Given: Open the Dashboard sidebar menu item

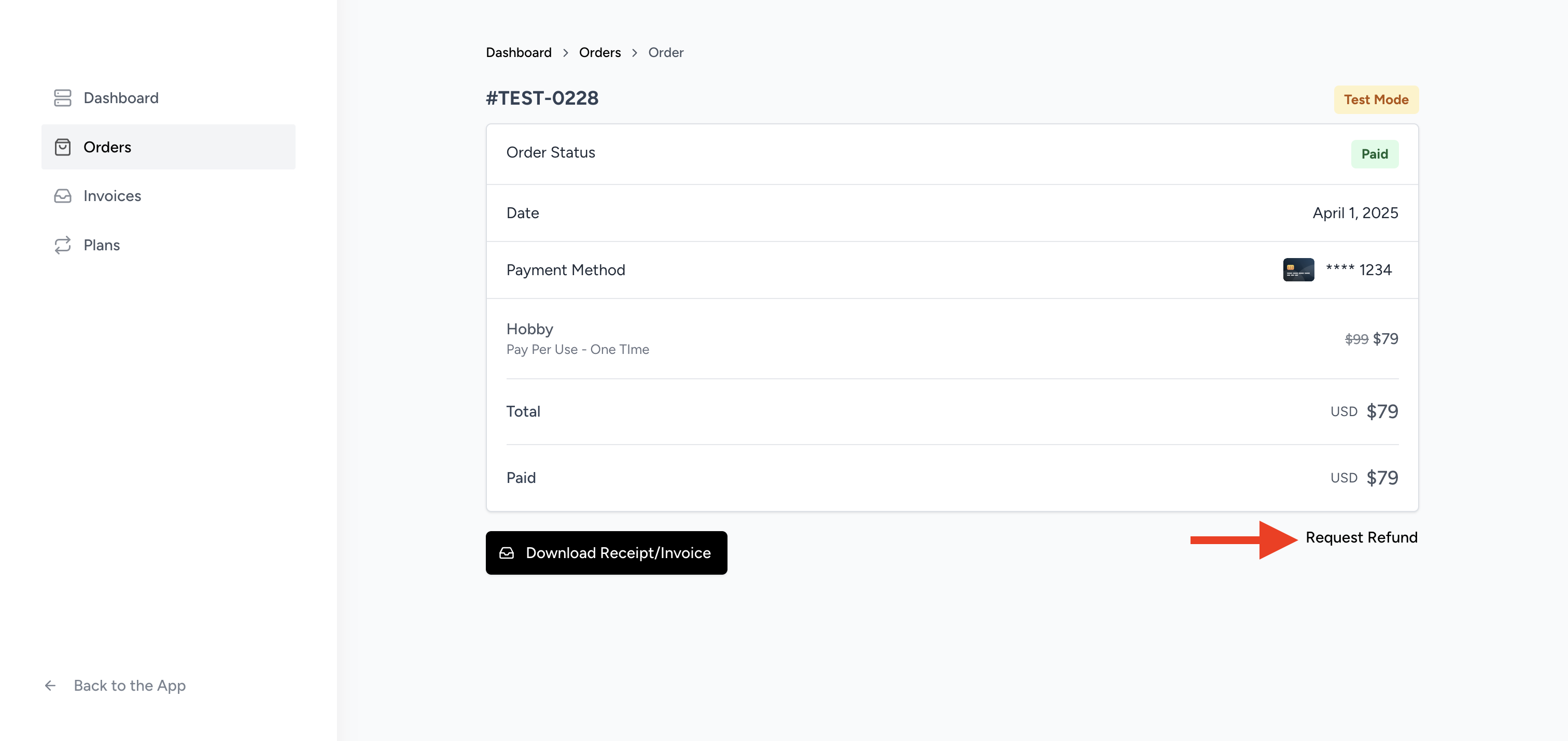Looking at the screenshot, I should [x=120, y=98].
